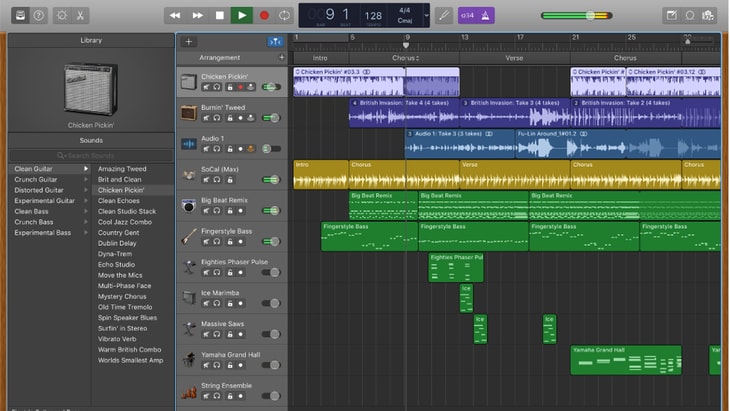Screen dimensions: 730x411
Task: Choose the Surfin' in Stereo sound
Action: (x=122, y=329)
